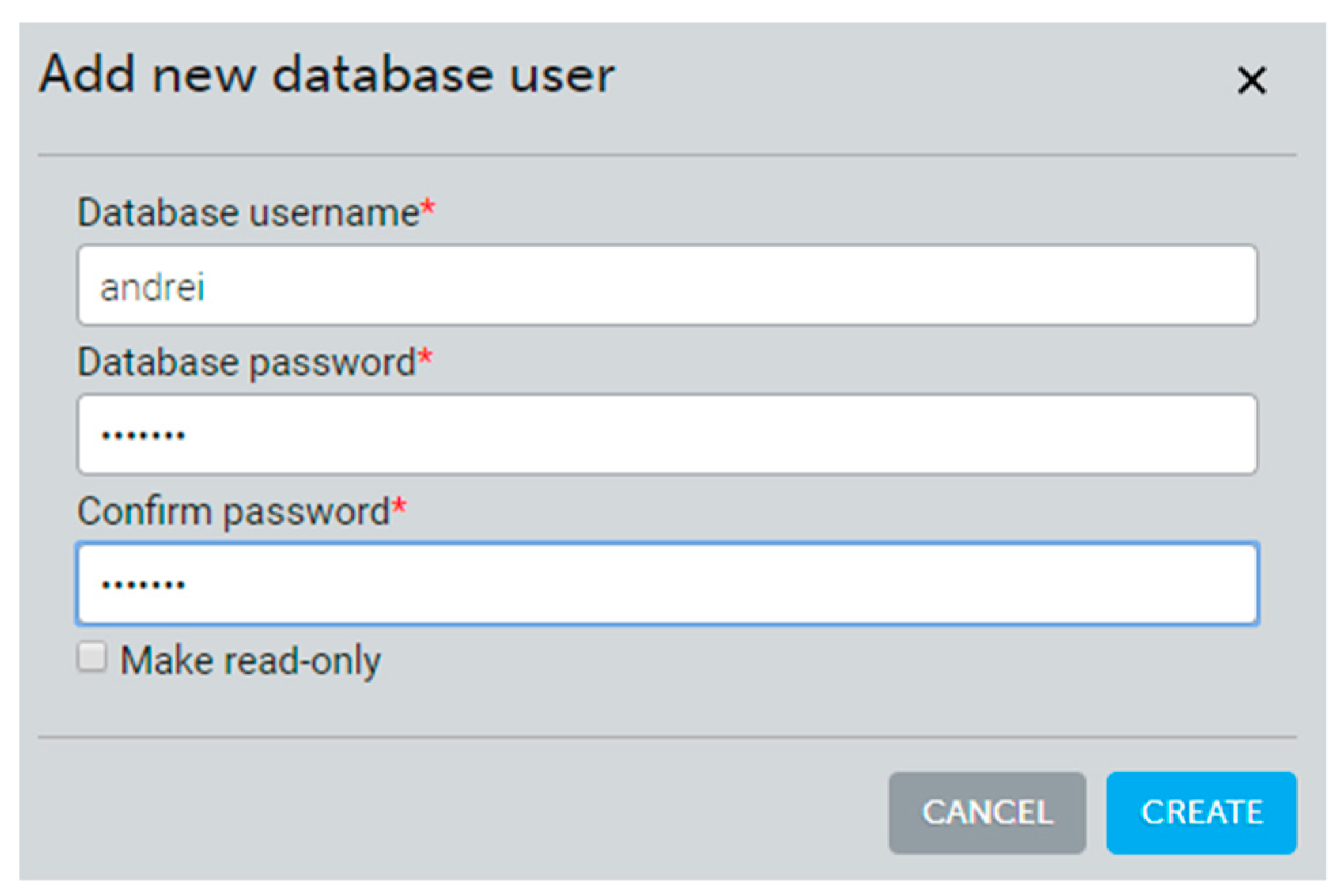Close the Add new database user dialog
Viewport: 1340px width, 896px height.
coord(1251,80)
